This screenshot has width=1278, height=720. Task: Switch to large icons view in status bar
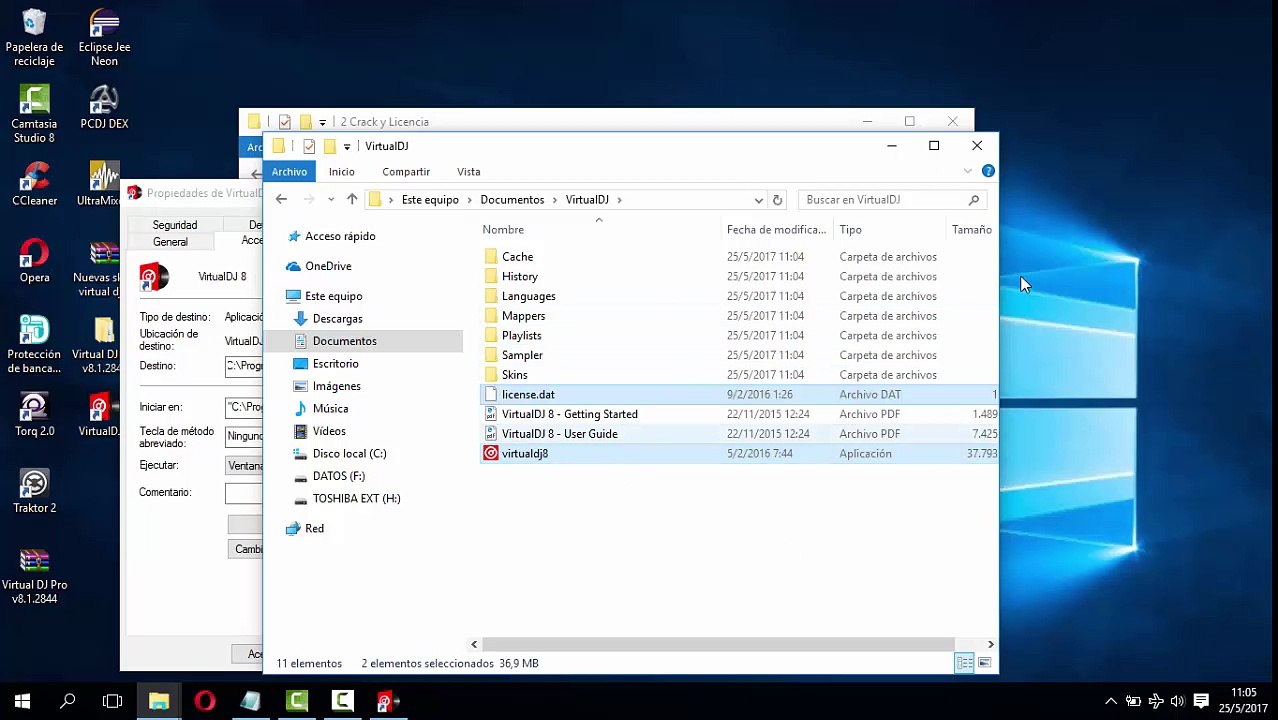pos(985,663)
